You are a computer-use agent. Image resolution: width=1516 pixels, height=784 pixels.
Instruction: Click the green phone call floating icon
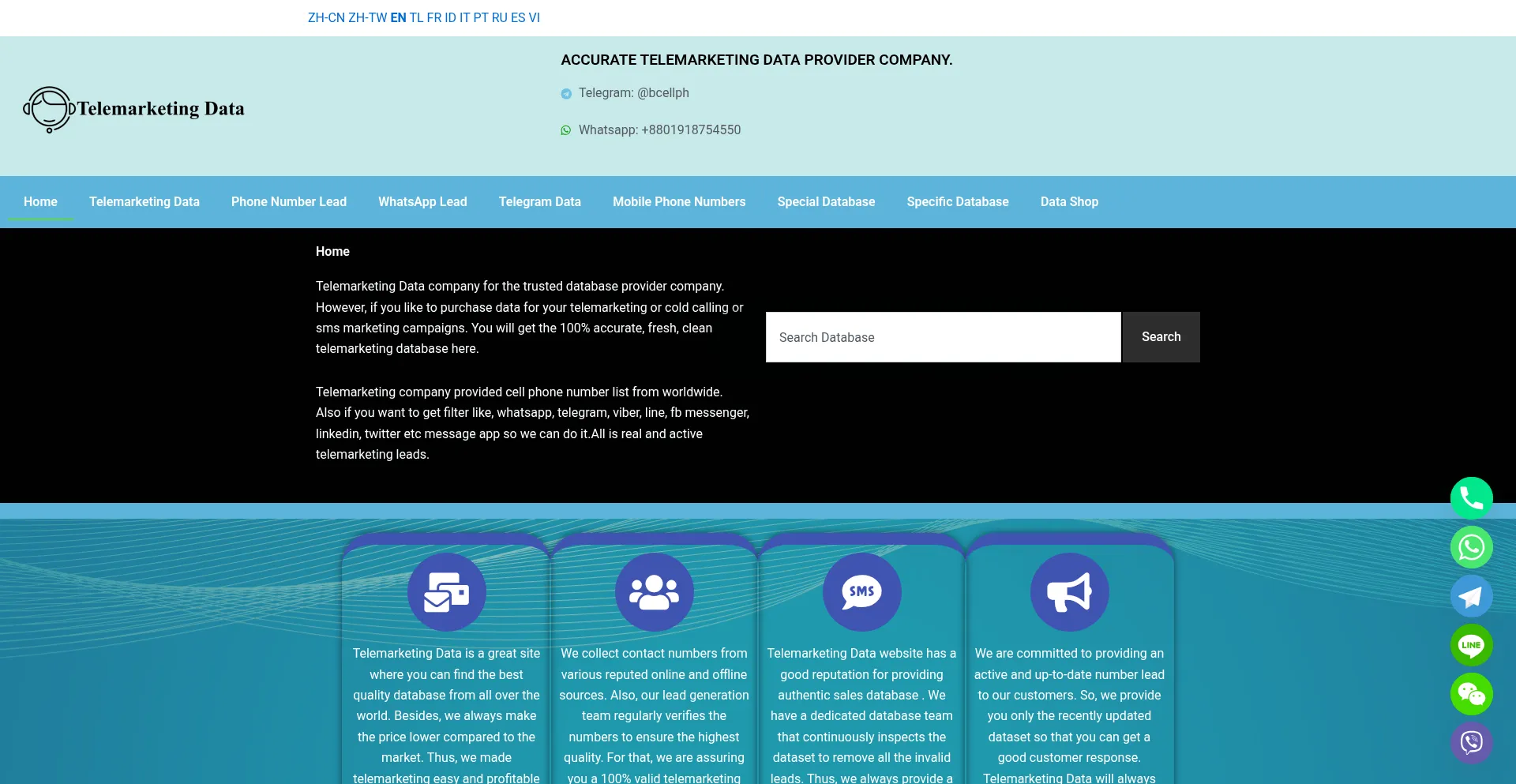click(x=1471, y=498)
